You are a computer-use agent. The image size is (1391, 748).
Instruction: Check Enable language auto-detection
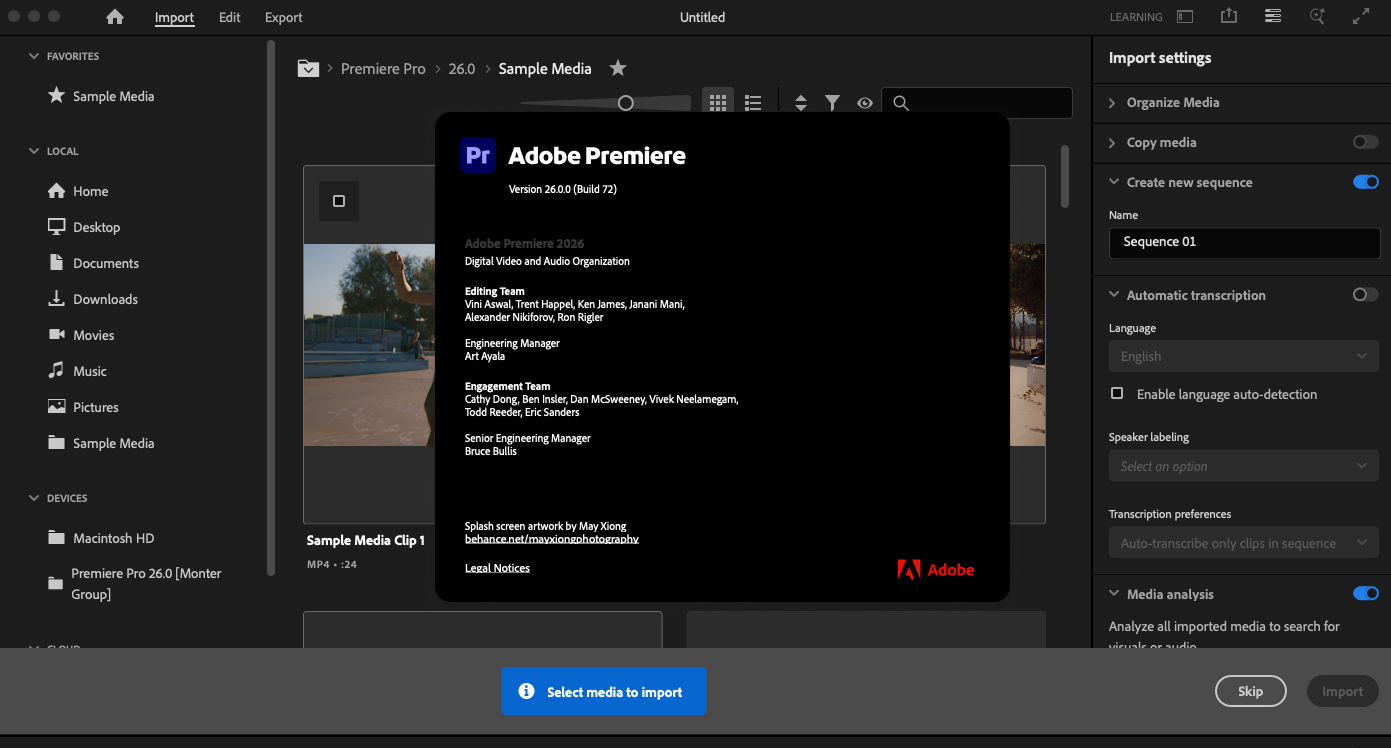[1117, 394]
